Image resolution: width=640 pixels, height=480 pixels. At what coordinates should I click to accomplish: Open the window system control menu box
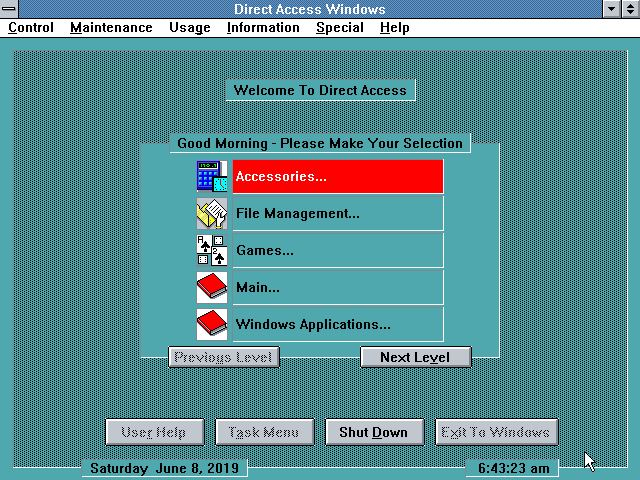coord(9,9)
